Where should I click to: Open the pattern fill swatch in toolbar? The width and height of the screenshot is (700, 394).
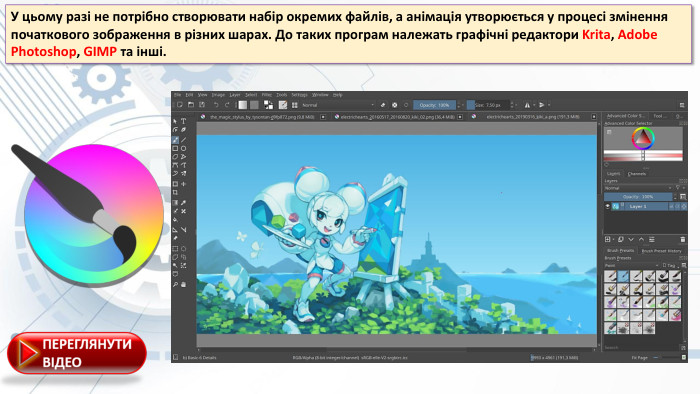(x=254, y=105)
